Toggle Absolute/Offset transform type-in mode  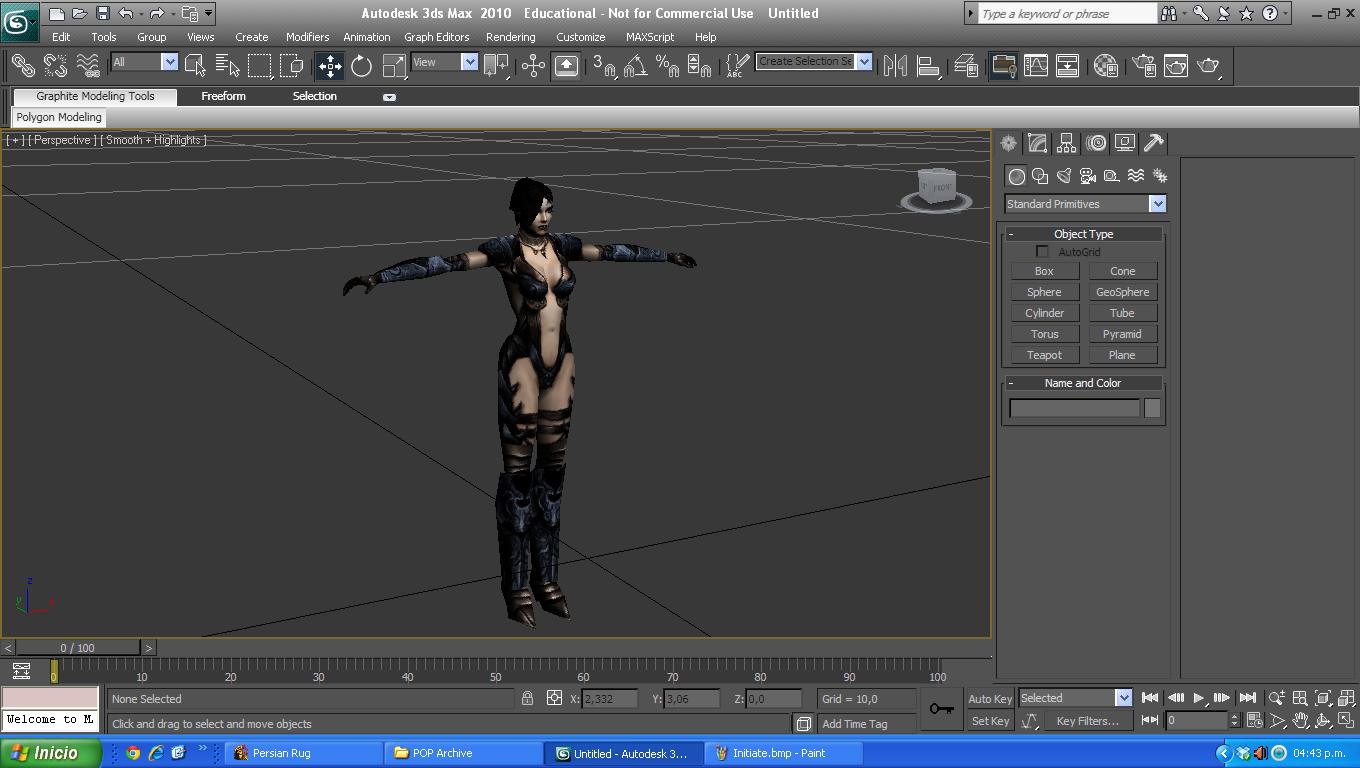point(554,699)
